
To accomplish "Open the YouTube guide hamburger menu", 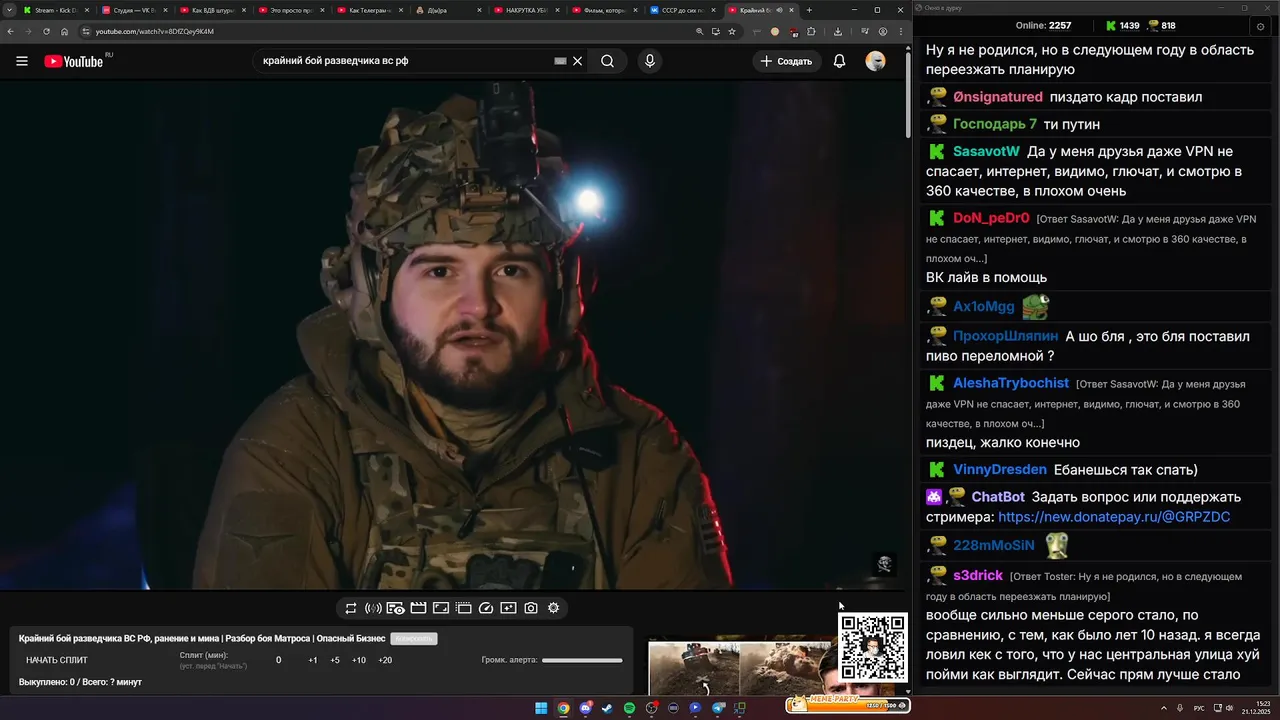I will [x=22, y=61].
